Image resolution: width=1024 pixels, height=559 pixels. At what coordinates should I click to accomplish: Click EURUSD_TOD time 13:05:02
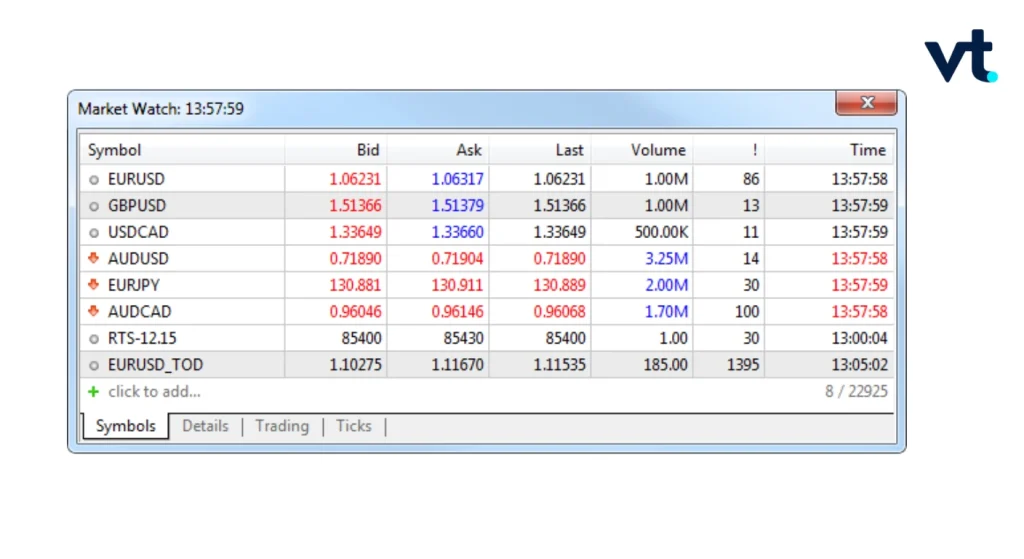(x=859, y=364)
